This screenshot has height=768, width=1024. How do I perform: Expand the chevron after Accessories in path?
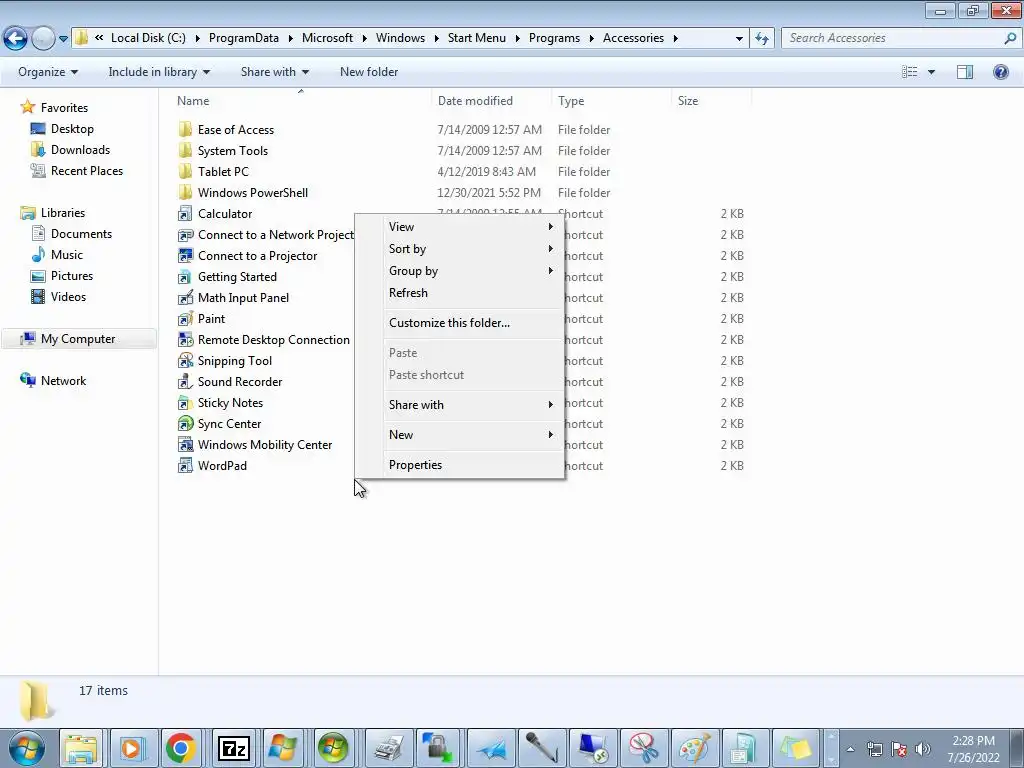pyautogui.click(x=676, y=38)
